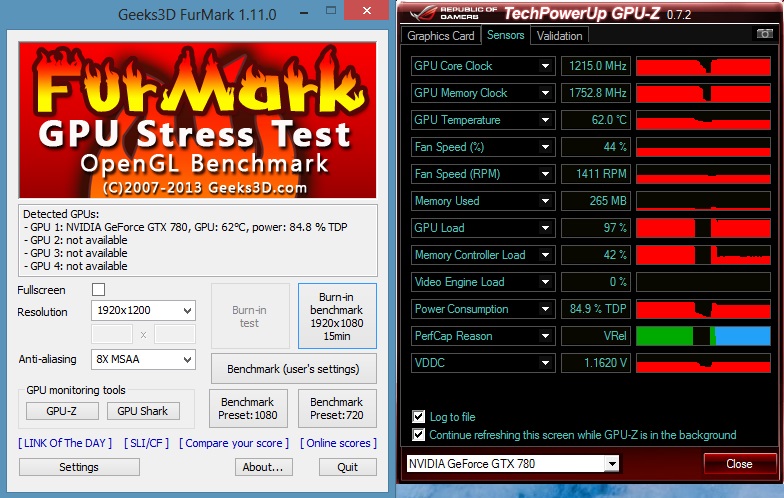Switch to the Graphics Card tab
This screenshot has height=498, width=784.
pos(440,36)
